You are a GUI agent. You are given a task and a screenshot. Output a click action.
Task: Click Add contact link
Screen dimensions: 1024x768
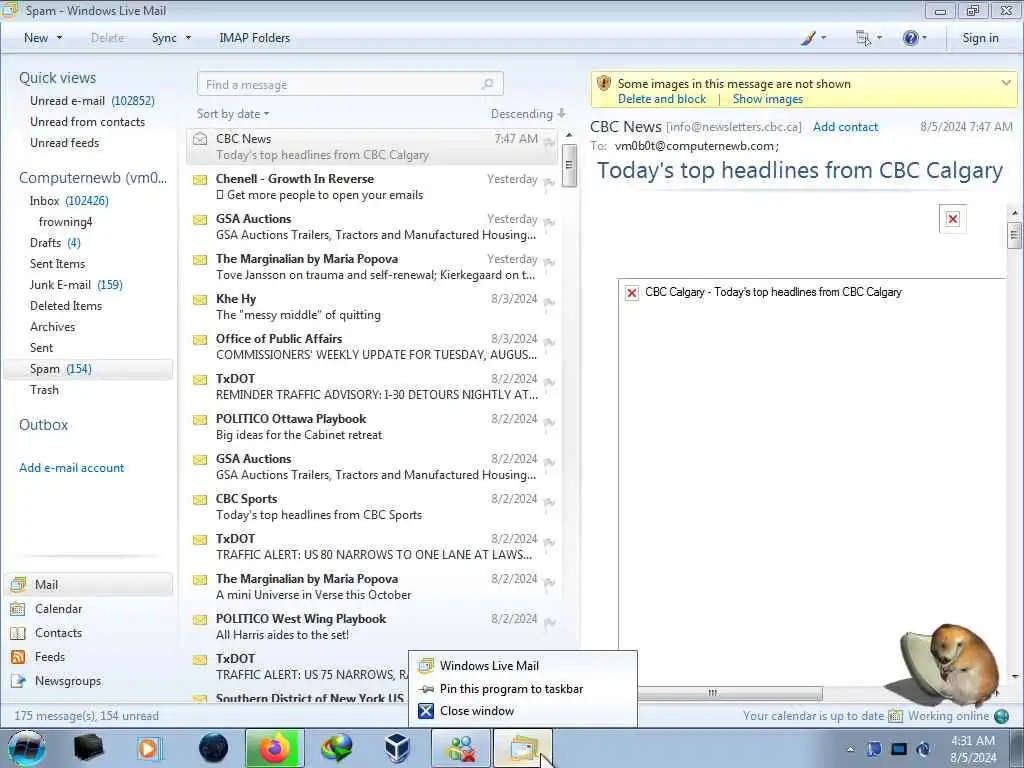(x=845, y=127)
